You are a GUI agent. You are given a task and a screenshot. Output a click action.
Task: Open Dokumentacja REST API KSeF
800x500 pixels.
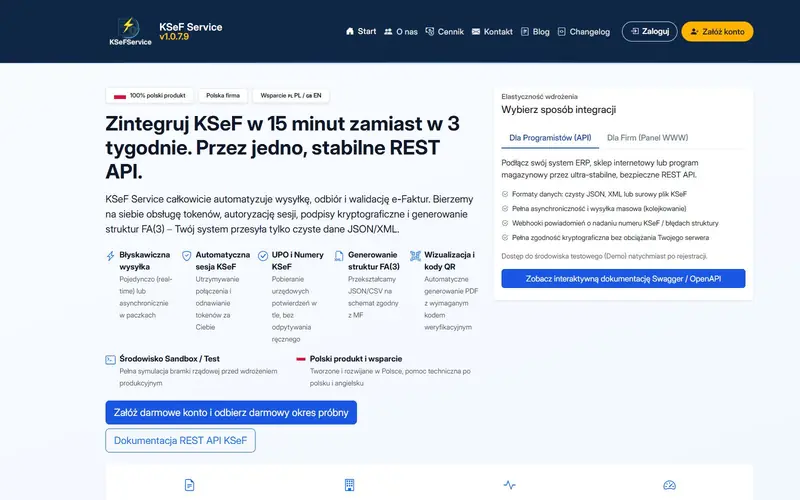coord(180,440)
